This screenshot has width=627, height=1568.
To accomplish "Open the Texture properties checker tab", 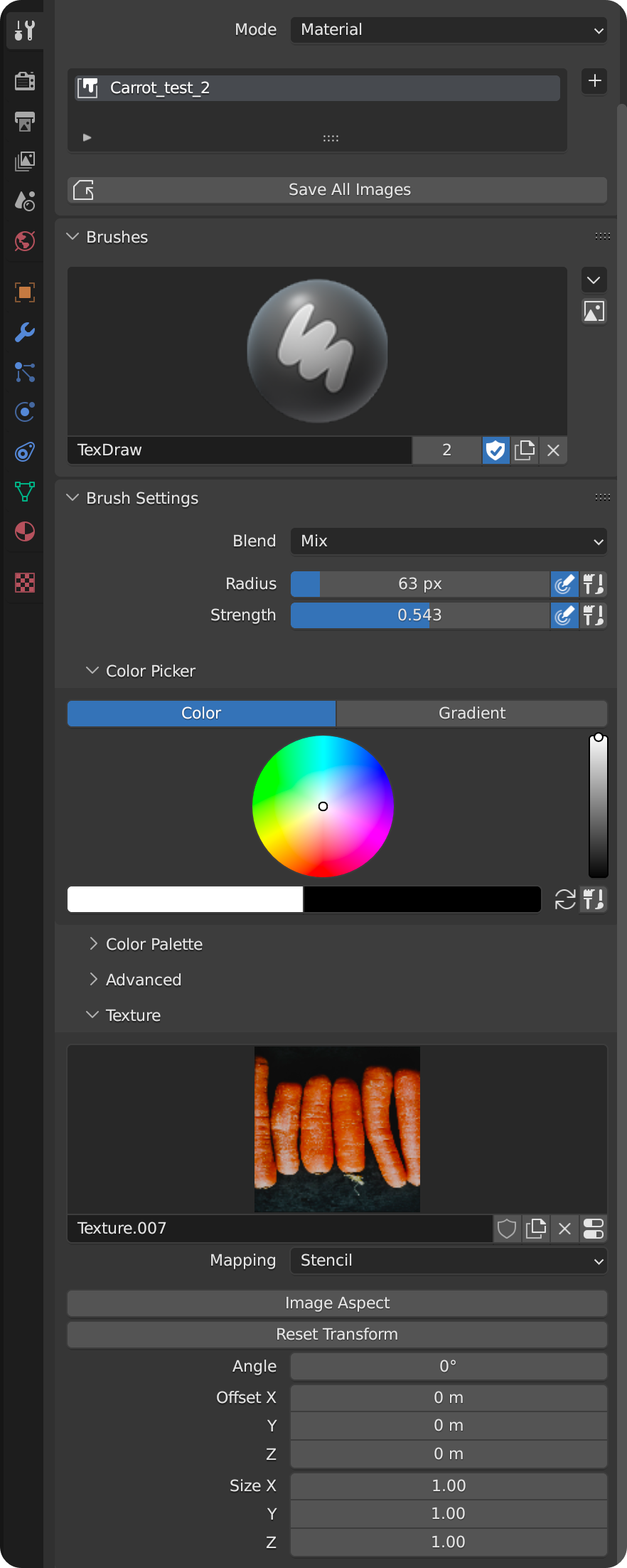I will [25, 583].
